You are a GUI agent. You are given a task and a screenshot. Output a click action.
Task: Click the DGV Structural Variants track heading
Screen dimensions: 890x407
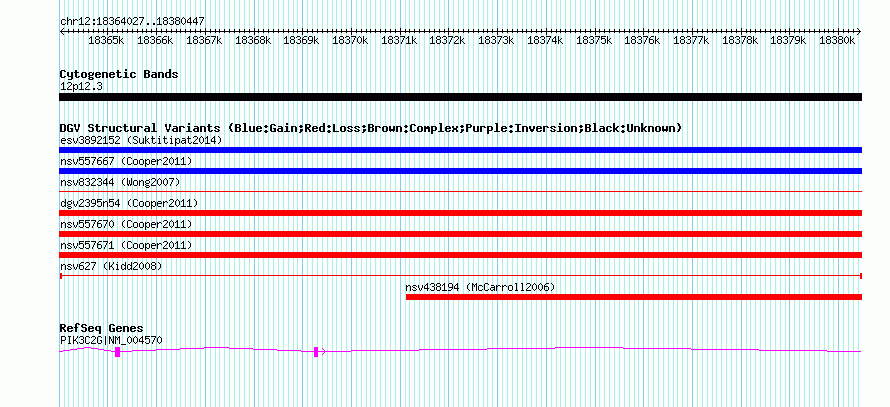(371, 128)
